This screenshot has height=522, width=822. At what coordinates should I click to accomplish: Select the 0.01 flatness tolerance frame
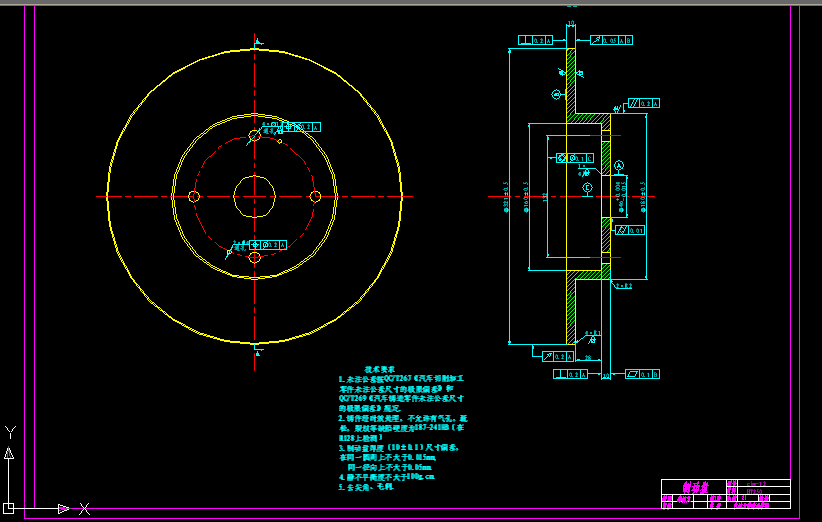coord(630,230)
